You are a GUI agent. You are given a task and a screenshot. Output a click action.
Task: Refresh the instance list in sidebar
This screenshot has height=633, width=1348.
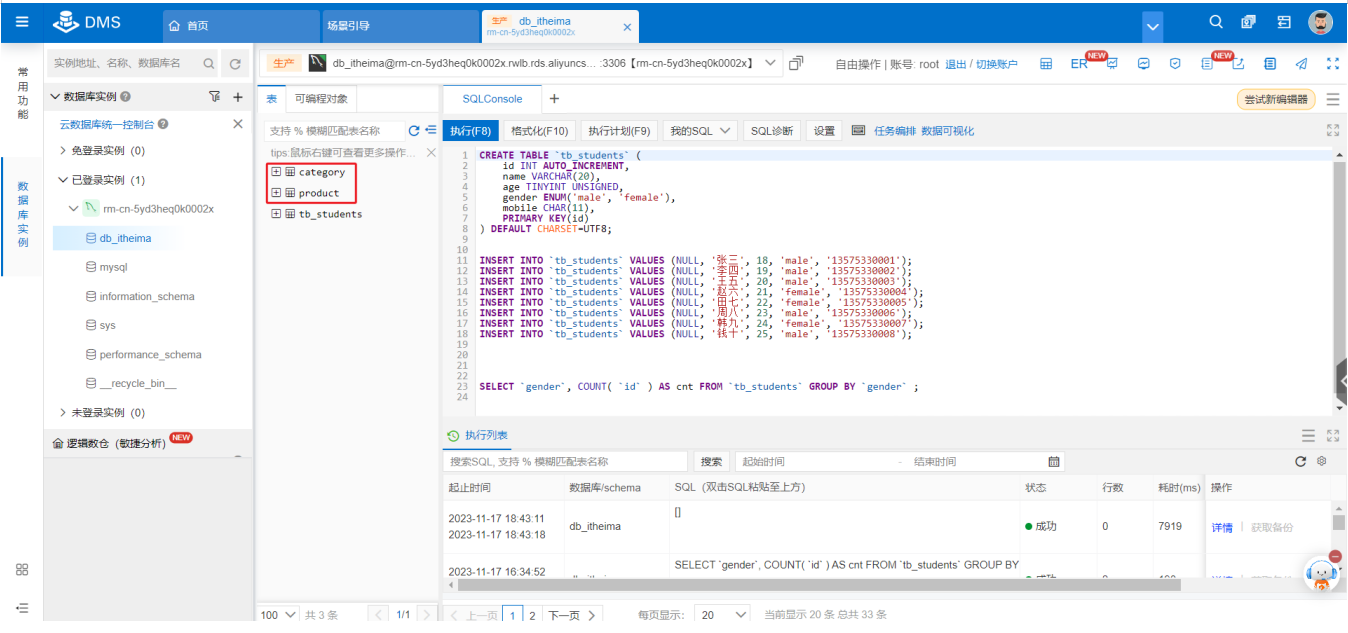point(235,64)
